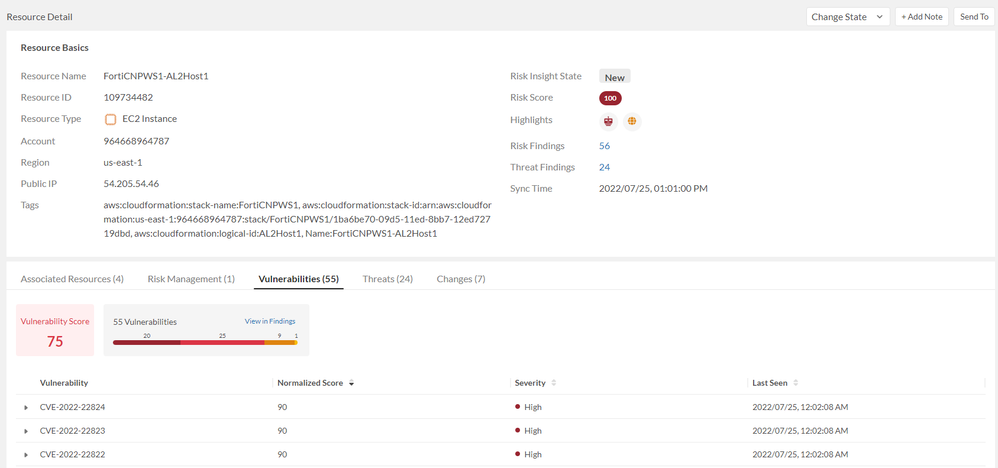
Task: Click the 55 Vulnerabilities label
Action: 144,322
